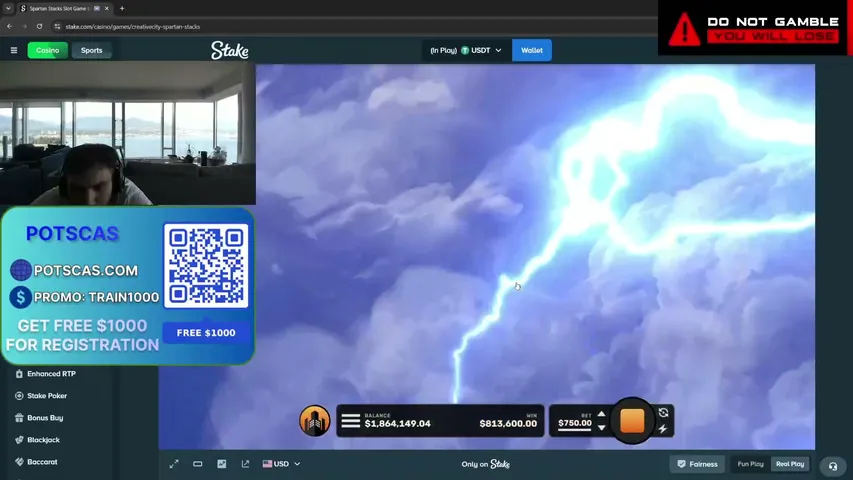Click the Blackjack sidebar icon
This screenshot has height=480, width=853.
pyautogui.click(x=19, y=440)
